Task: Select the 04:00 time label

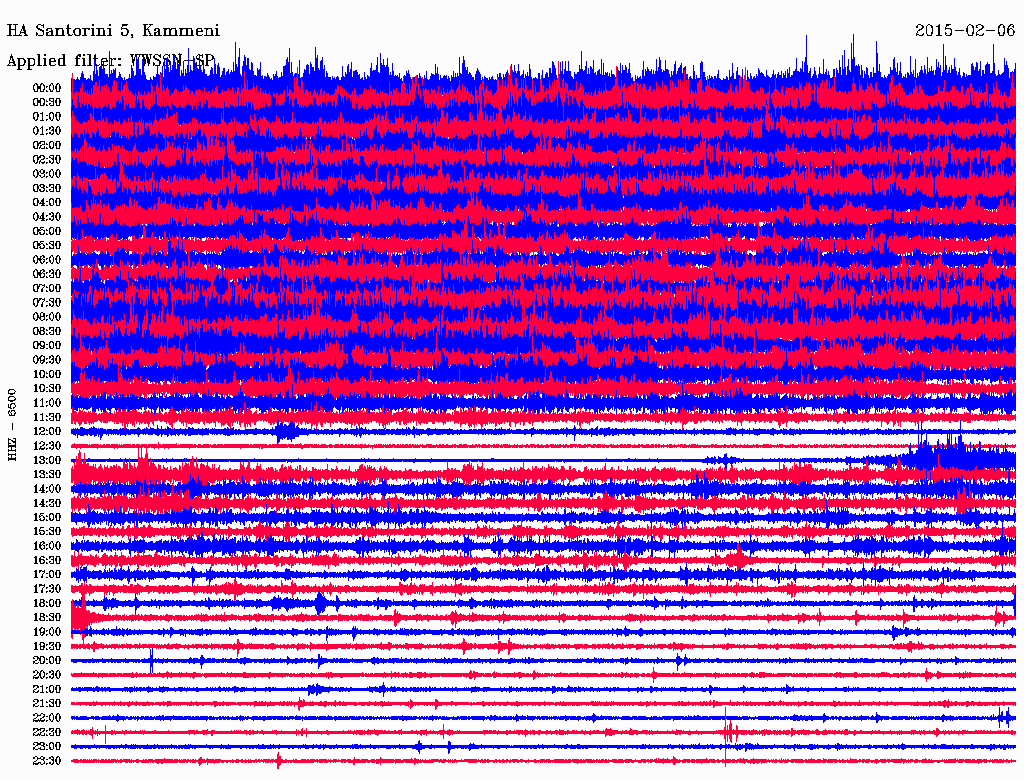Action: [x=47, y=203]
